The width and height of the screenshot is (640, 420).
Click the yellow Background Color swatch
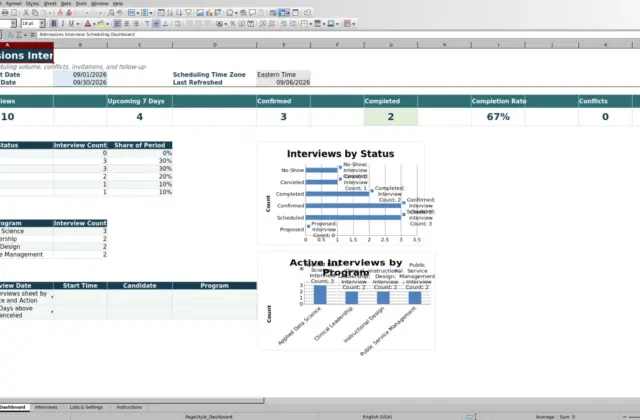101,24
